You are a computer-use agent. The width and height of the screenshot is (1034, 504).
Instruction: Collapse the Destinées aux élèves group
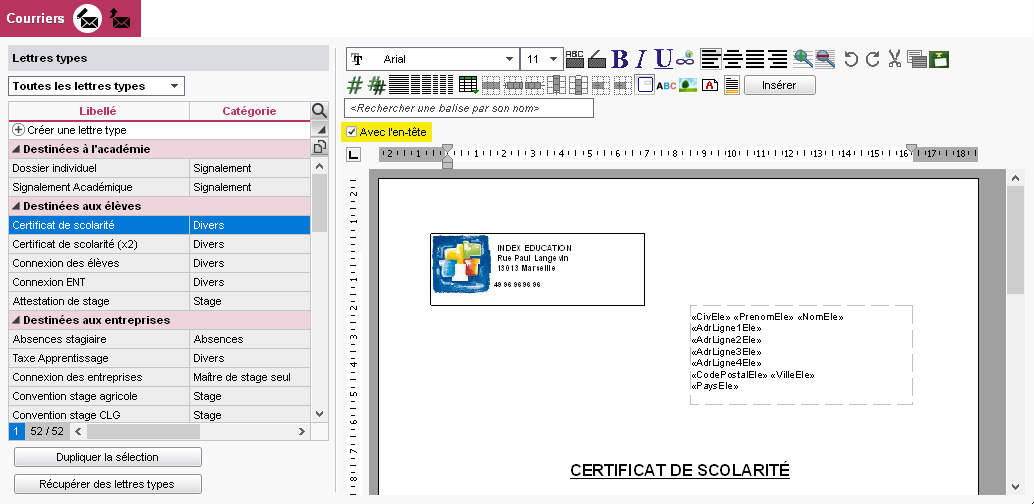(x=17, y=206)
